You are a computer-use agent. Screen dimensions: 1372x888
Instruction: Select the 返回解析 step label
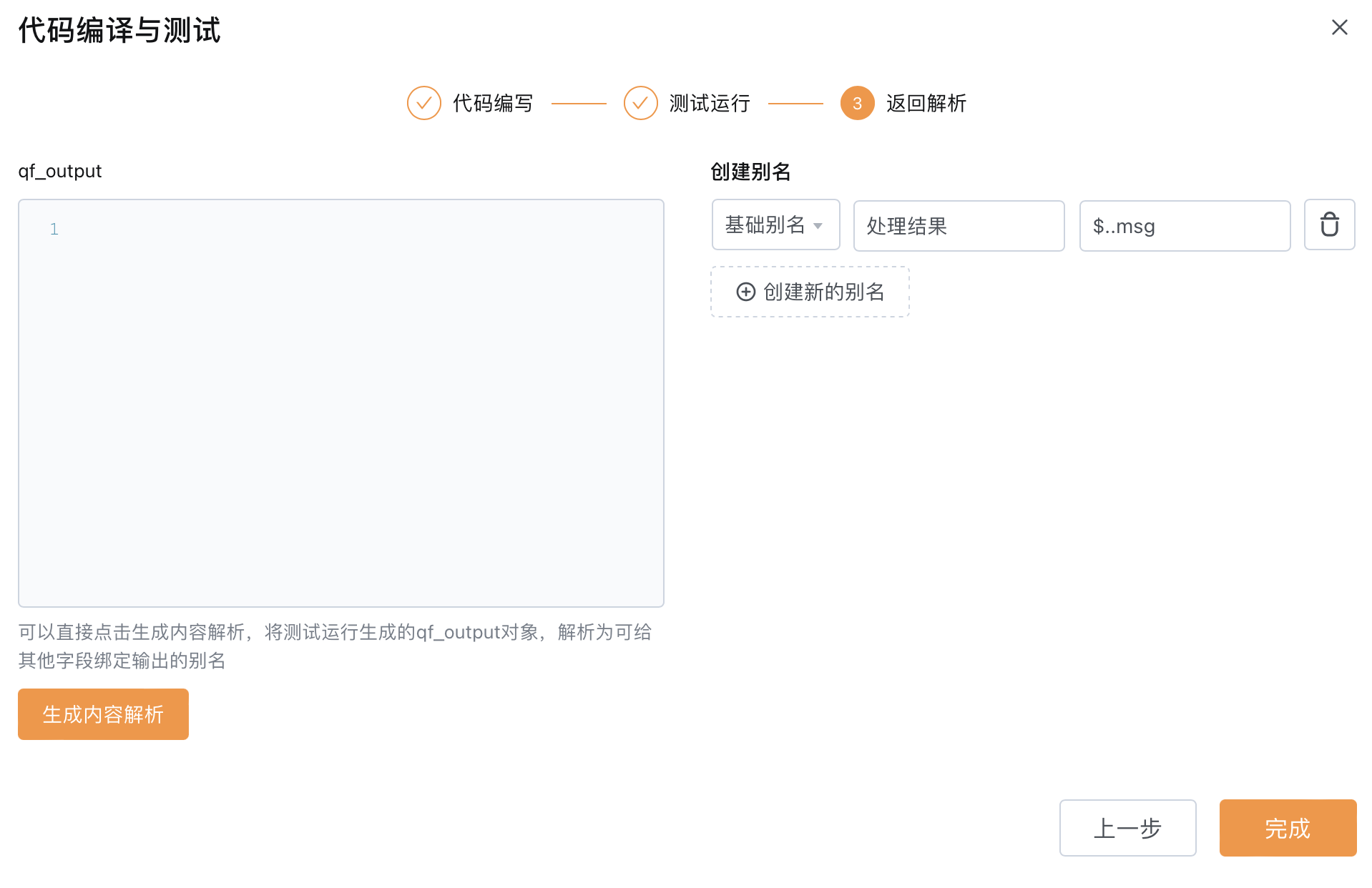tap(926, 103)
